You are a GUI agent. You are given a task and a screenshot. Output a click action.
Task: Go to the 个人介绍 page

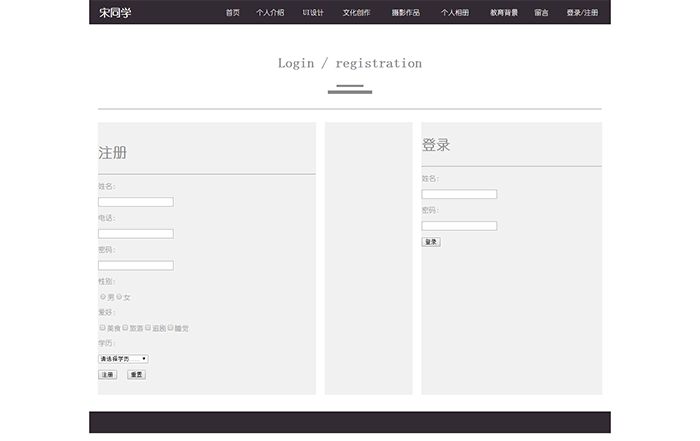point(270,13)
